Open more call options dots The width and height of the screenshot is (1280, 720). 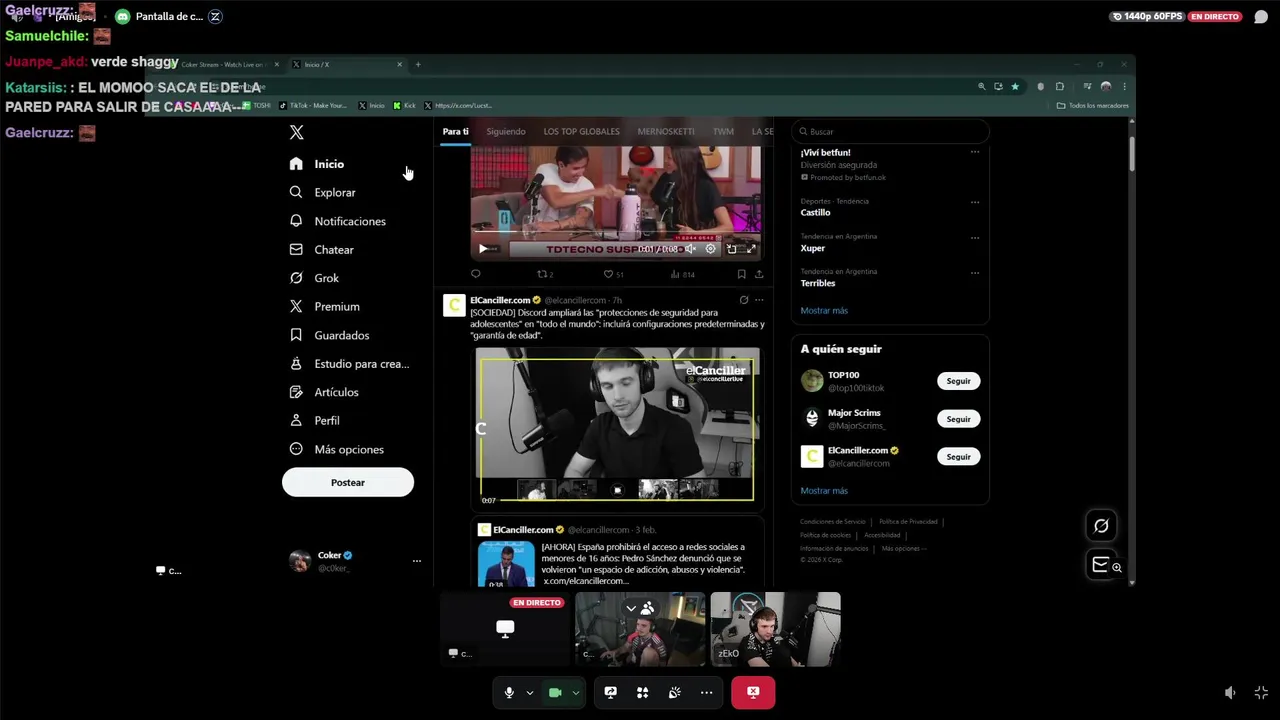tap(707, 692)
